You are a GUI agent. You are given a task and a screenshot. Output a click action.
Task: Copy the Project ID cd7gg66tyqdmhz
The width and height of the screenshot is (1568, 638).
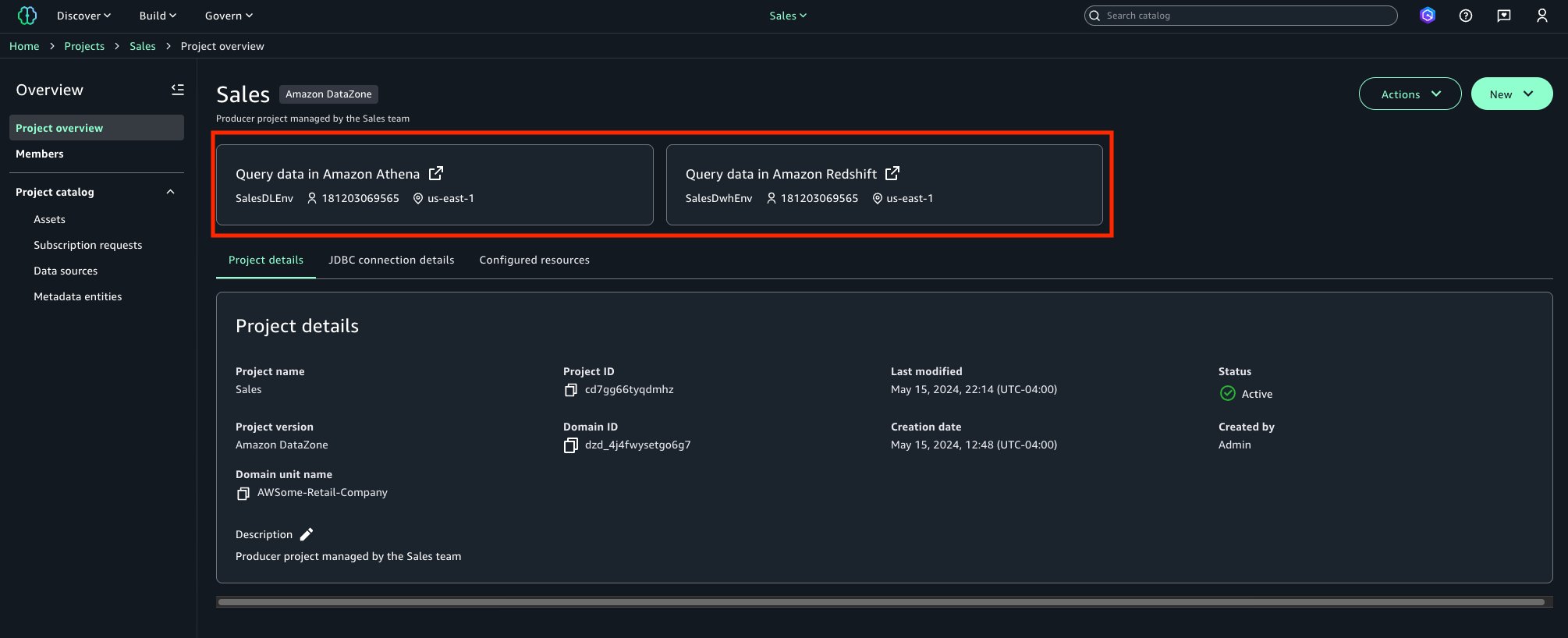pos(570,390)
